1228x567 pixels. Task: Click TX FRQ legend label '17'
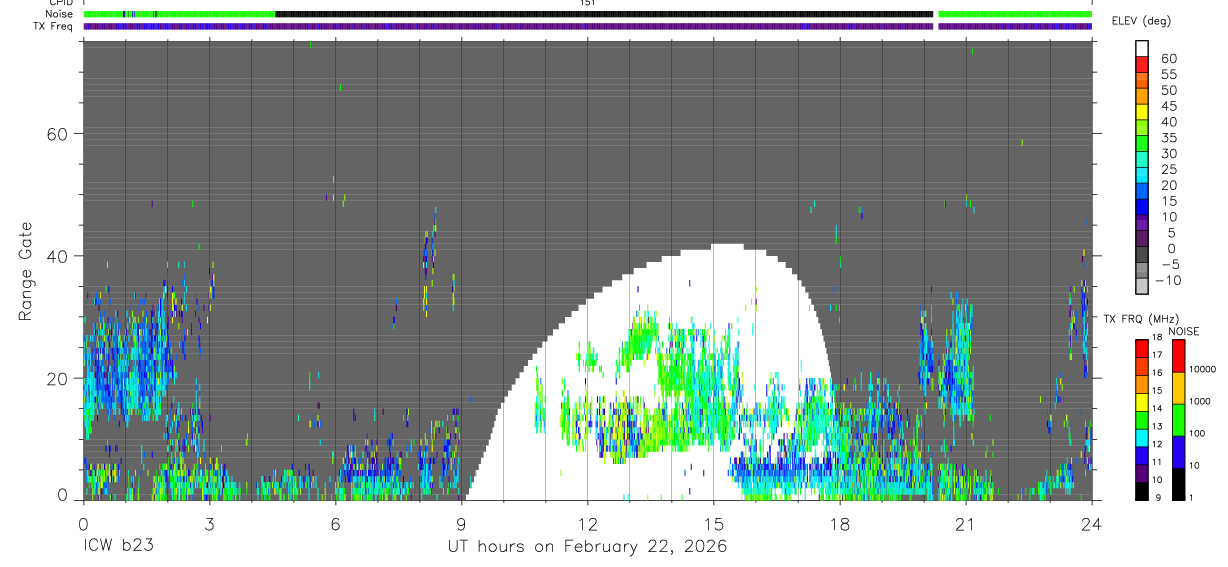[x=1157, y=356]
